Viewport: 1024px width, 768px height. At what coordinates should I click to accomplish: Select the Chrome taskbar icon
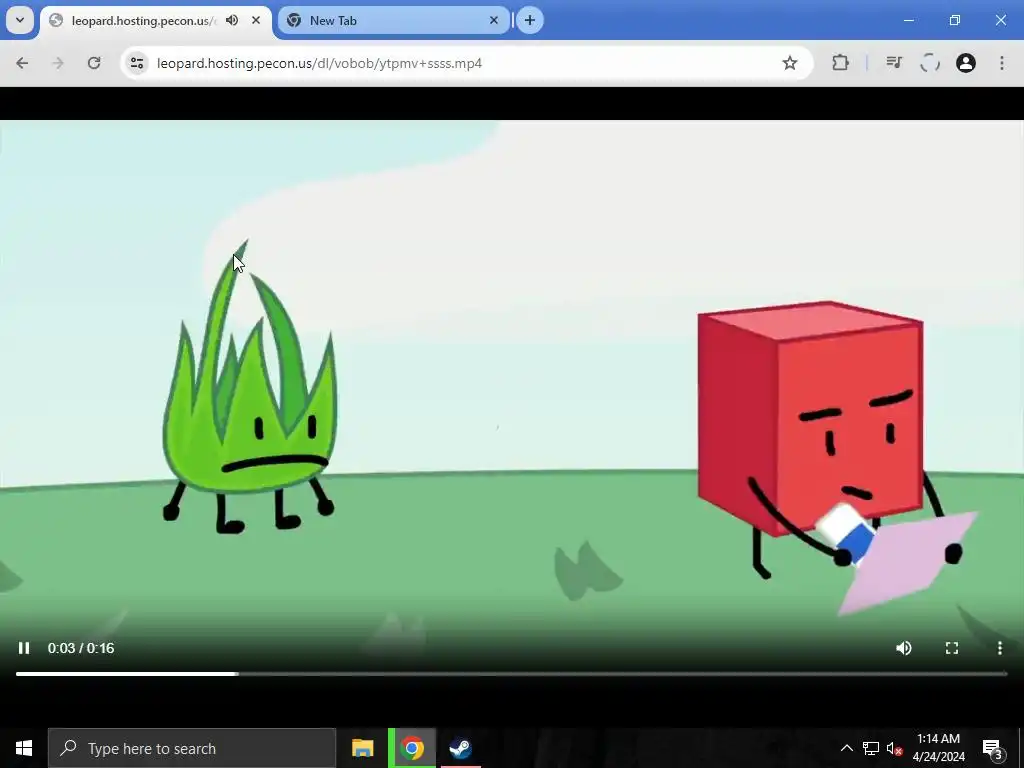click(x=412, y=748)
